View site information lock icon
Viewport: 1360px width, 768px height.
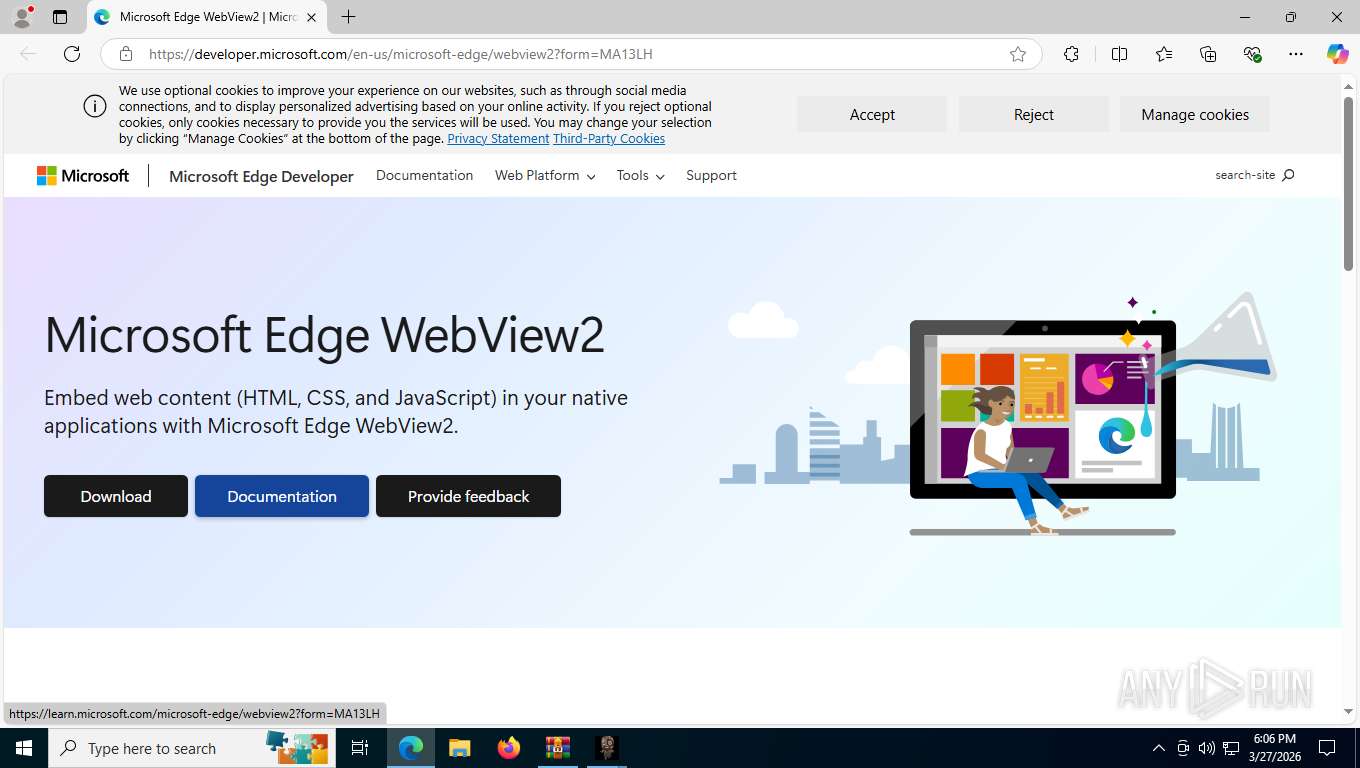(x=126, y=54)
